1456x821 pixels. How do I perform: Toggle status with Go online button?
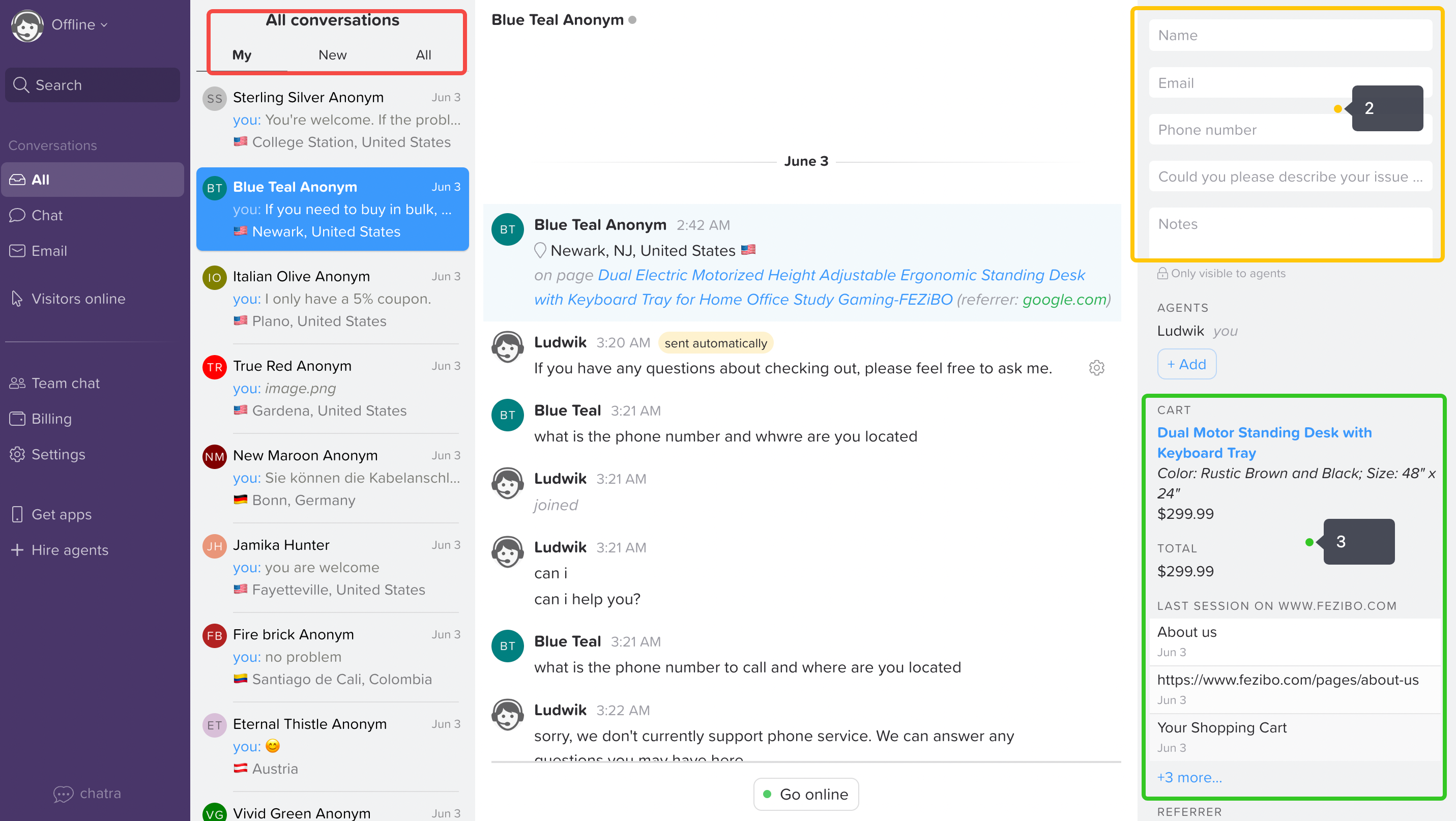[805, 794]
